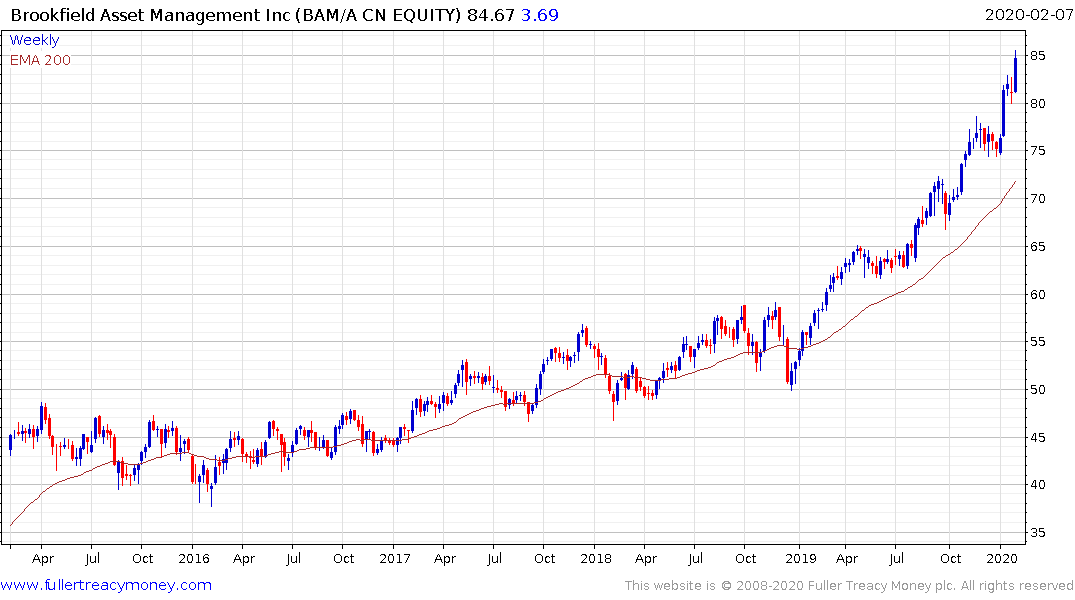Click the chart date 2020-02-07
The width and height of the screenshot is (1075, 600).
click(1029, 14)
